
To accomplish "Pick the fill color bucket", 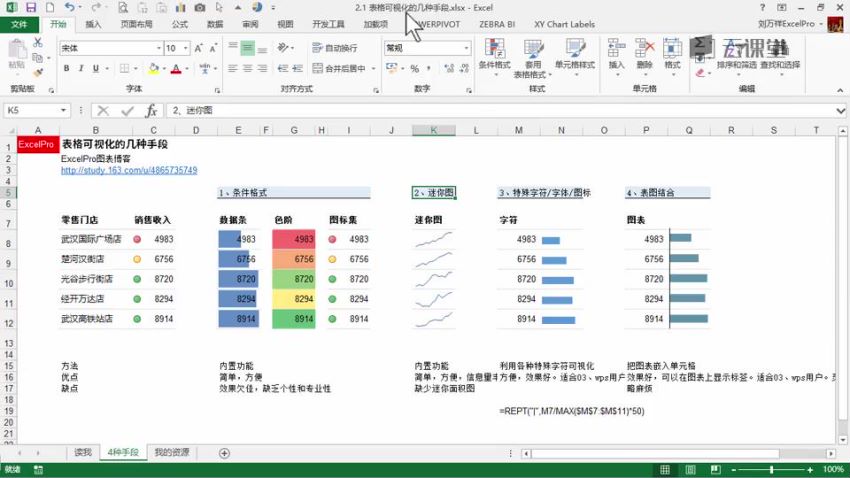I will (x=153, y=68).
